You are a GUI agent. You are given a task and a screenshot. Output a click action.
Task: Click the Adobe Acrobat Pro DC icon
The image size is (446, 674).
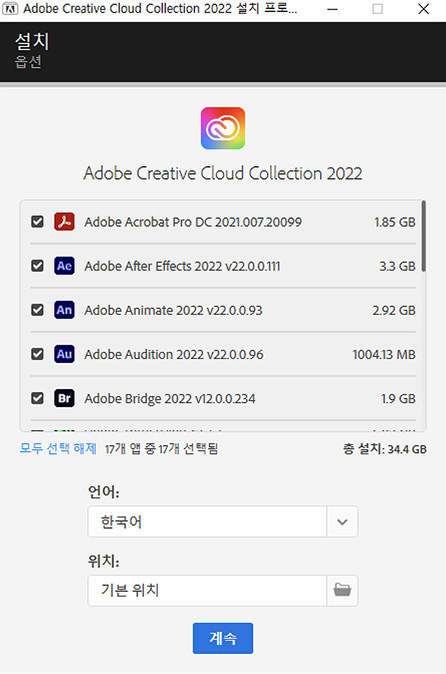tap(64, 222)
